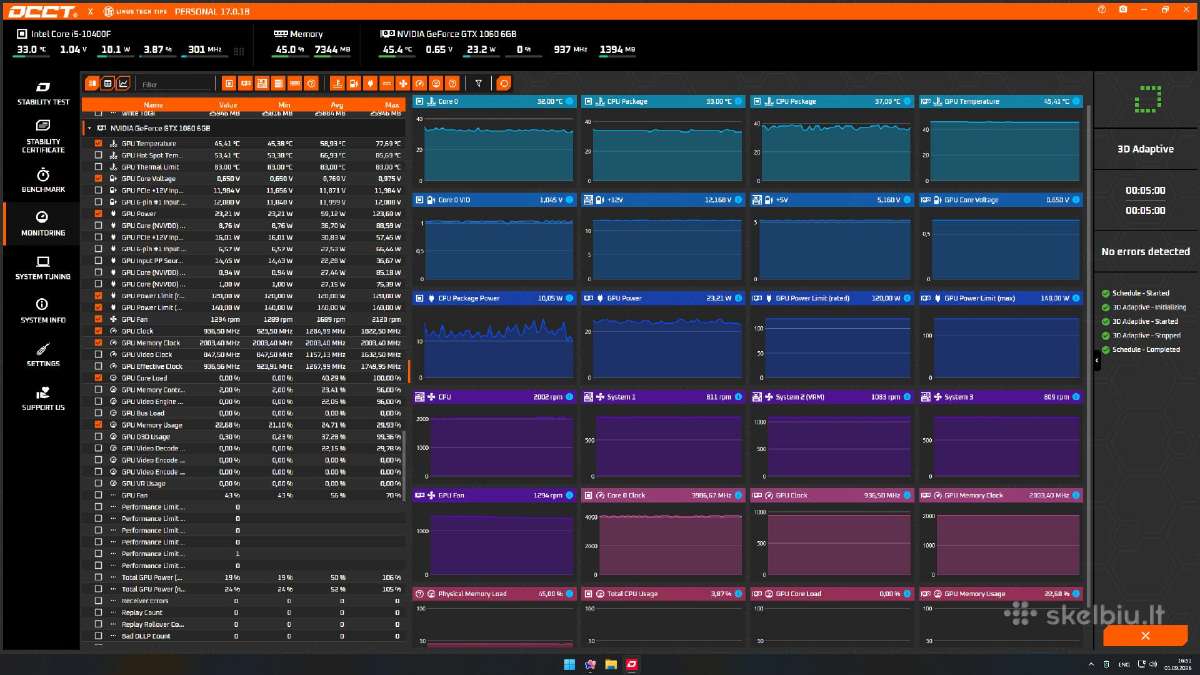Toggle the clock gauge sensor type filter
Image resolution: width=1200 pixels, height=675 pixels.
click(420, 84)
